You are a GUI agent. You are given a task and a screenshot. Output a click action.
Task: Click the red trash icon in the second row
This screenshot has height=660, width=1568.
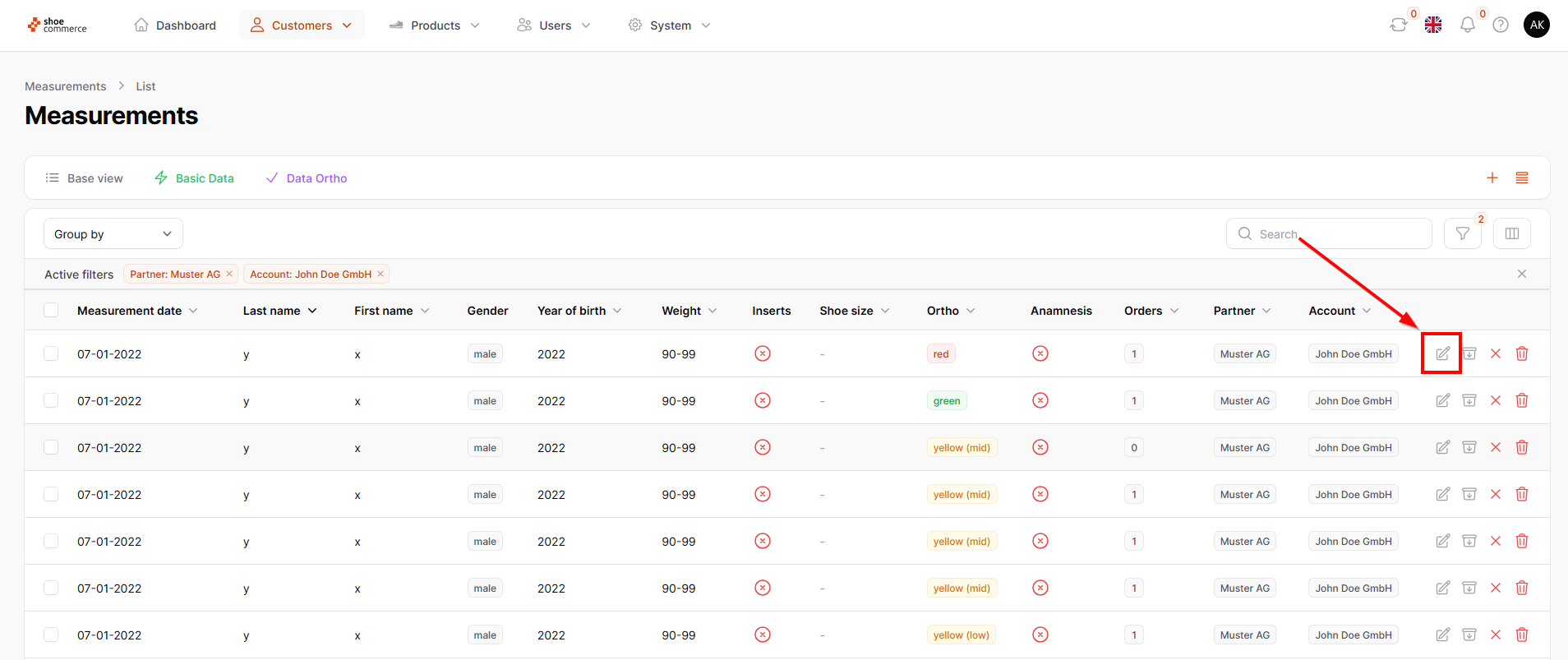(x=1521, y=400)
